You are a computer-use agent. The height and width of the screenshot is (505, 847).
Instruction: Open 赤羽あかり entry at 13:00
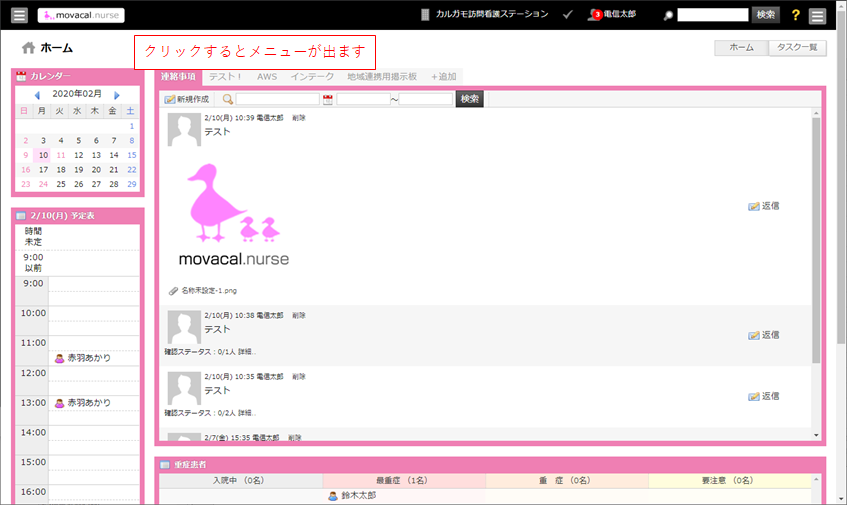point(89,403)
